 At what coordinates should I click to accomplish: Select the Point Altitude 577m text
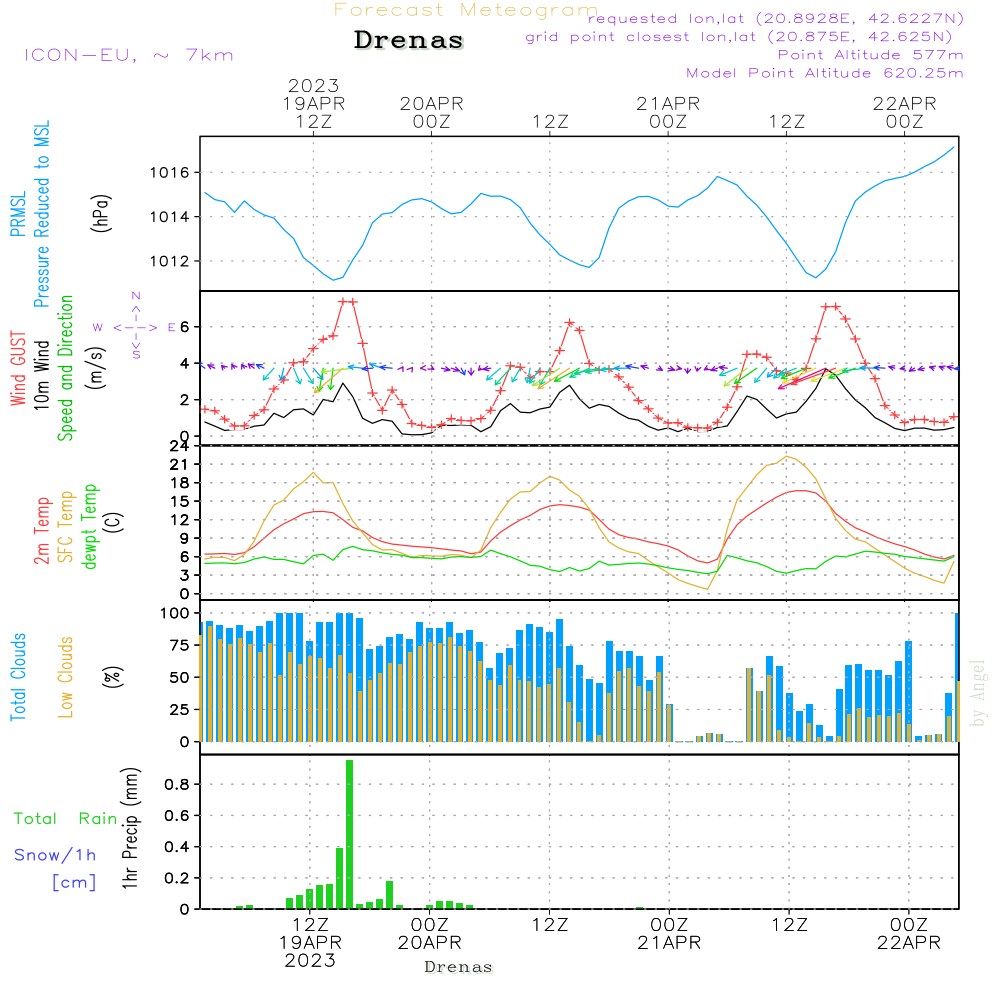click(x=871, y=55)
